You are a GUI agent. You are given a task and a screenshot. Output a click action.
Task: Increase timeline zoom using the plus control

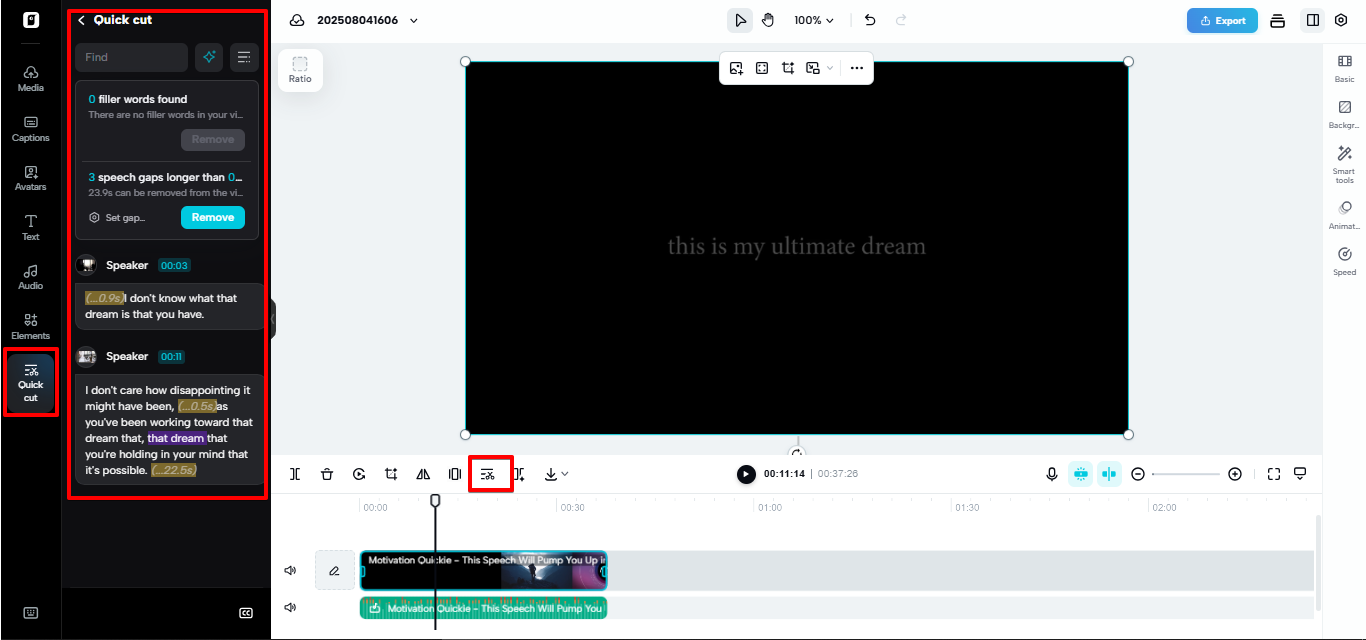click(x=1235, y=473)
